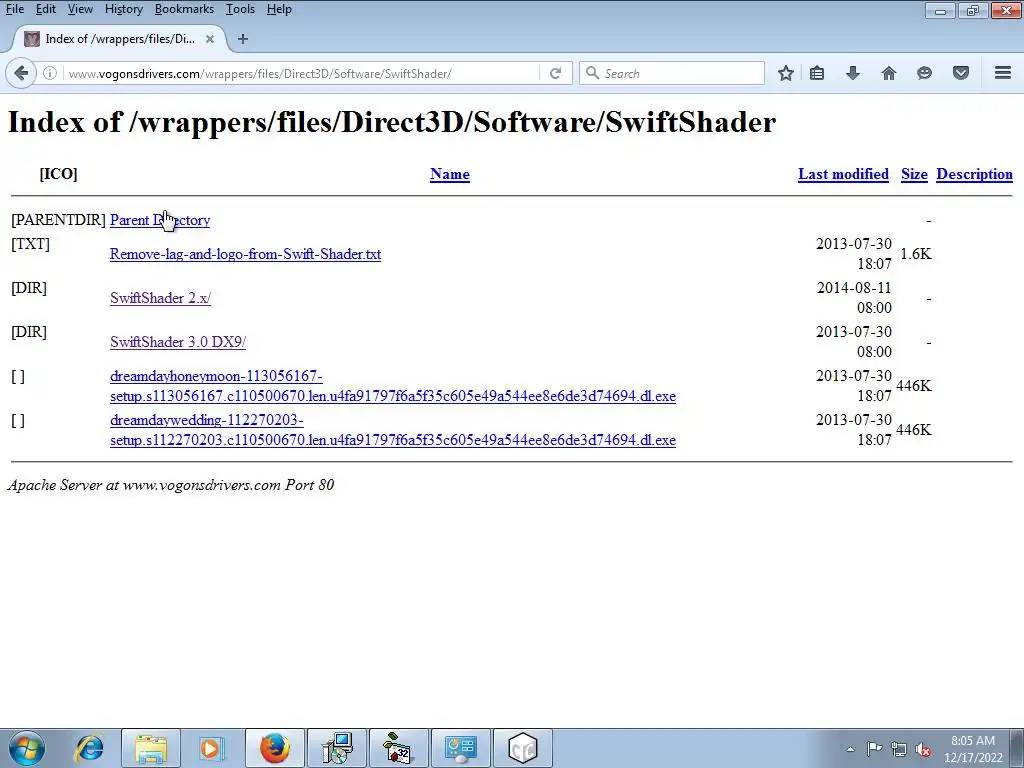Open the Help menu

279,9
